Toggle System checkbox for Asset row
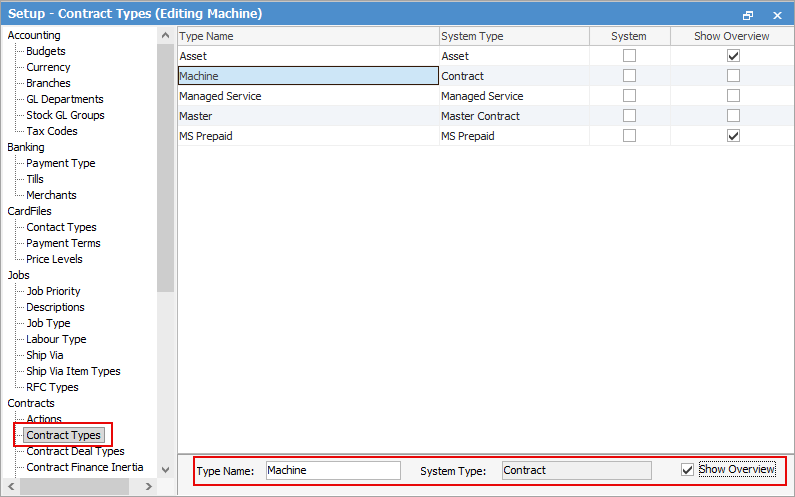 [629, 55]
